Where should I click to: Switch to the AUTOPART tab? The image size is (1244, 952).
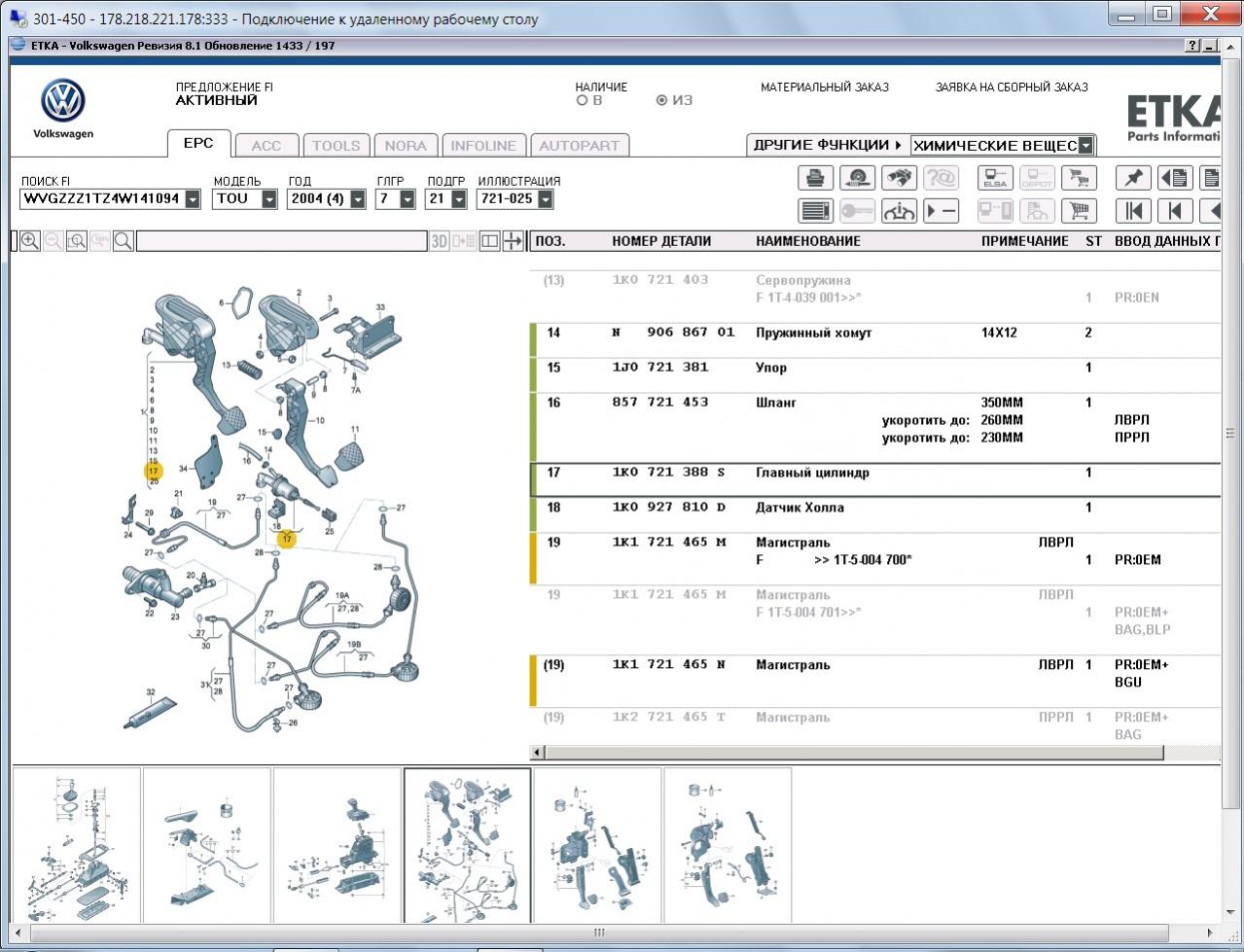coord(580,146)
